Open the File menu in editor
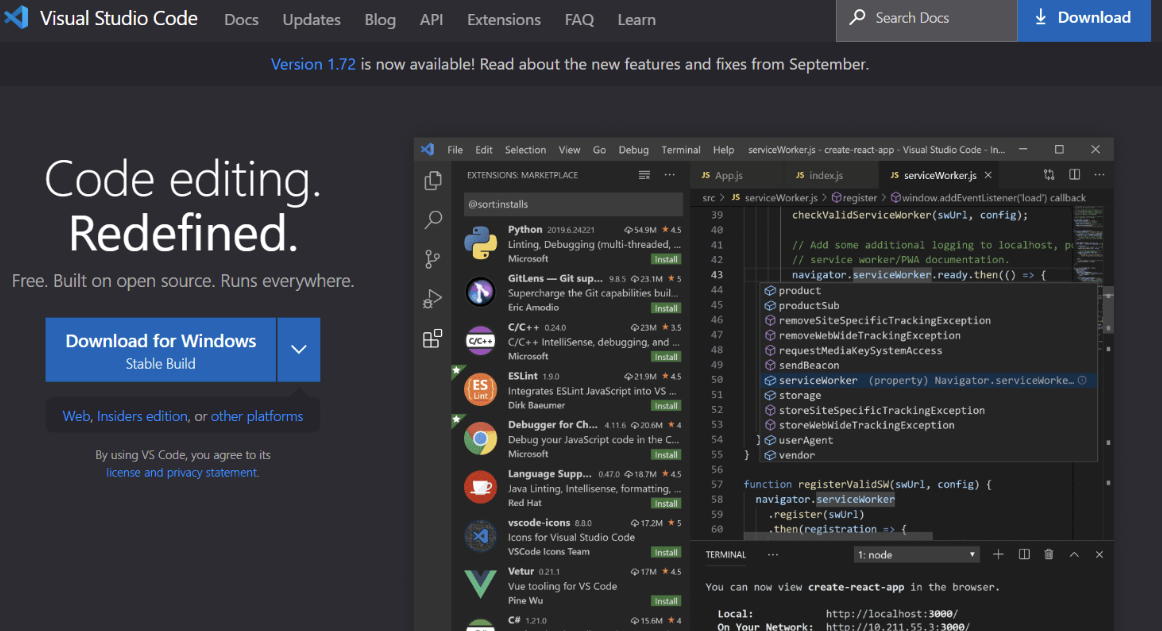 coord(455,150)
